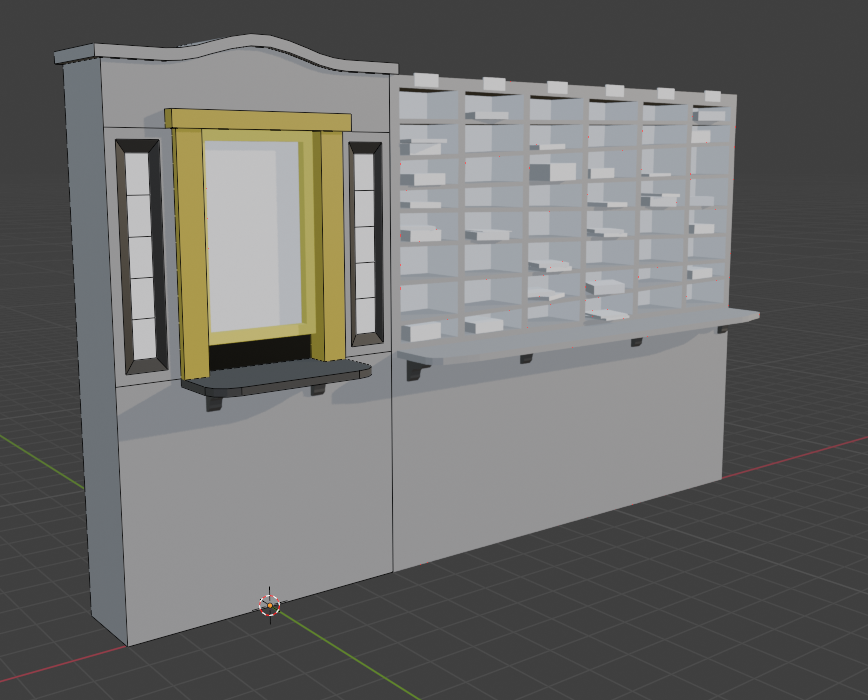This screenshot has width=868, height=700.
Task: Select the narrow dark-framed panel right of yellow window
Action: (x=366, y=244)
